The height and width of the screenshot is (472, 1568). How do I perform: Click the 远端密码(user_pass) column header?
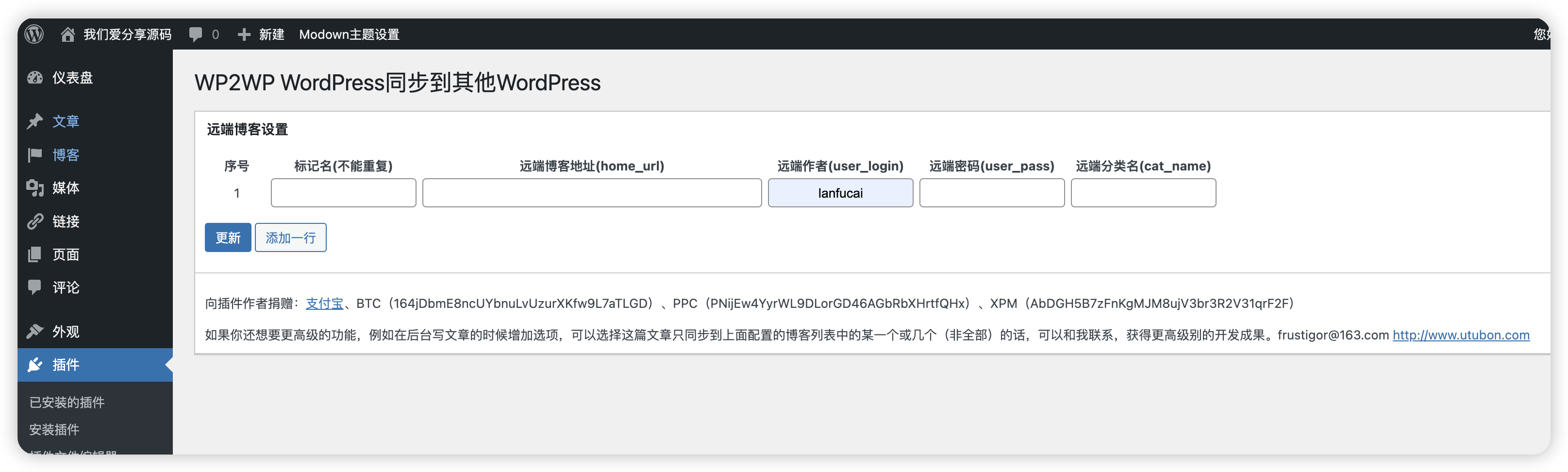(x=992, y=166)
